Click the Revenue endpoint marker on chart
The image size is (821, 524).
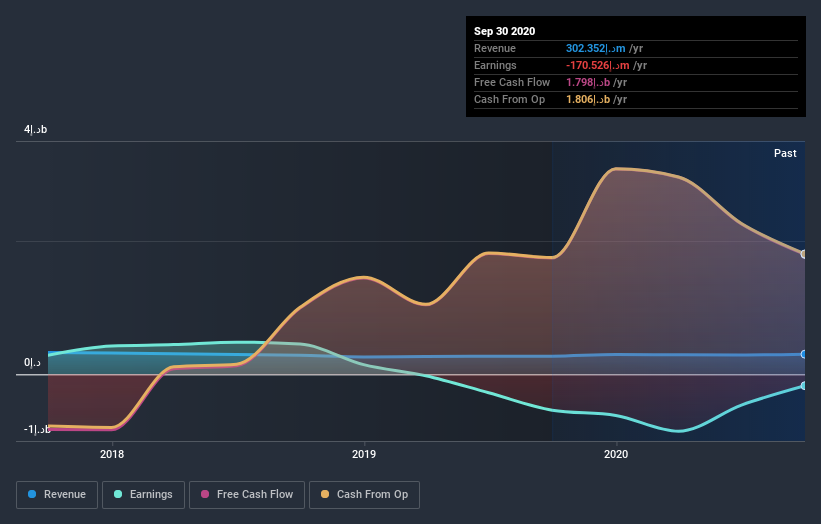[803, 354]
